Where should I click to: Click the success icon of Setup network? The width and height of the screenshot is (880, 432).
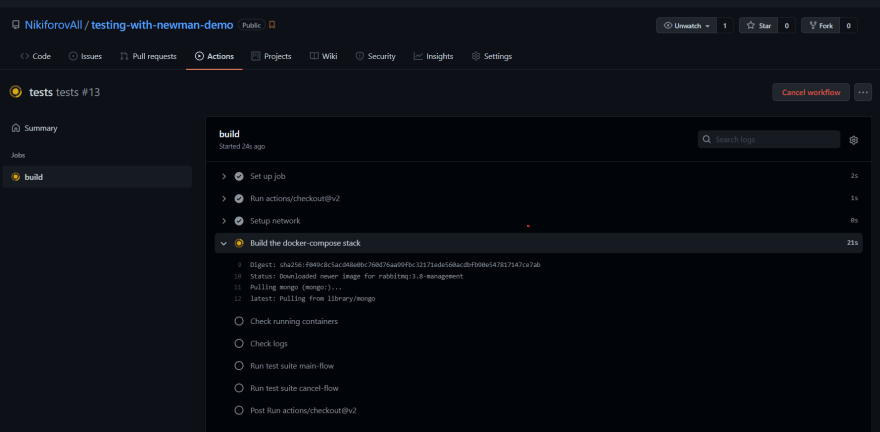click(x=239, y=221)
